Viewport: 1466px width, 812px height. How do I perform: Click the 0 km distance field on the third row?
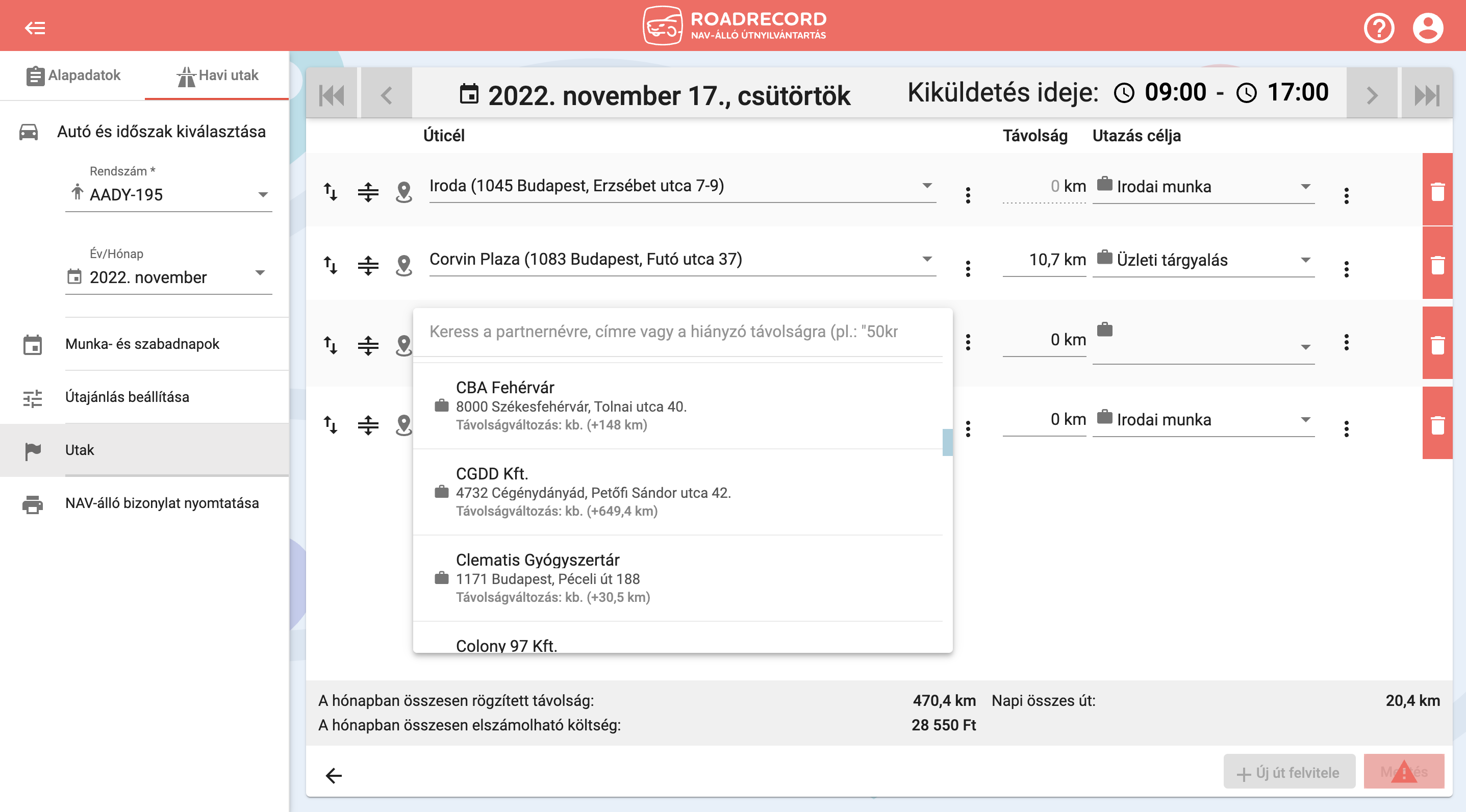pyautogui.click(x=1044, y=340)
